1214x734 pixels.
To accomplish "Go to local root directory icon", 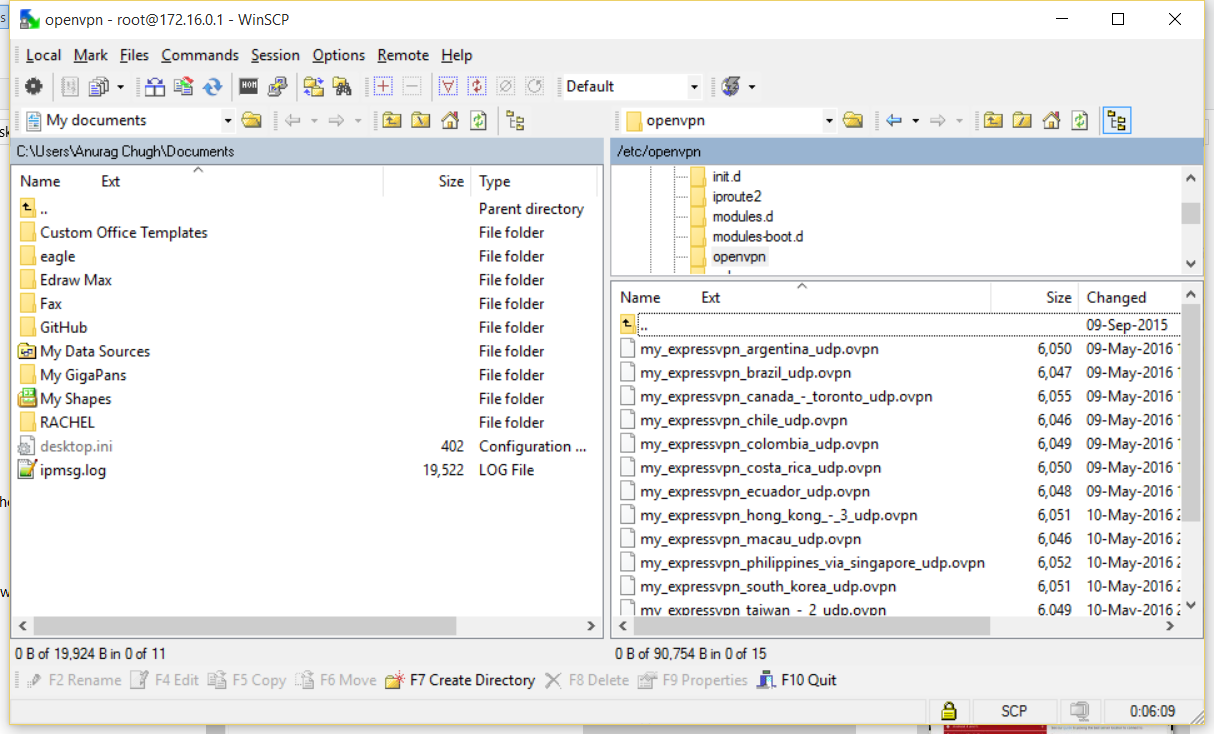I will [x=421, y=121].
